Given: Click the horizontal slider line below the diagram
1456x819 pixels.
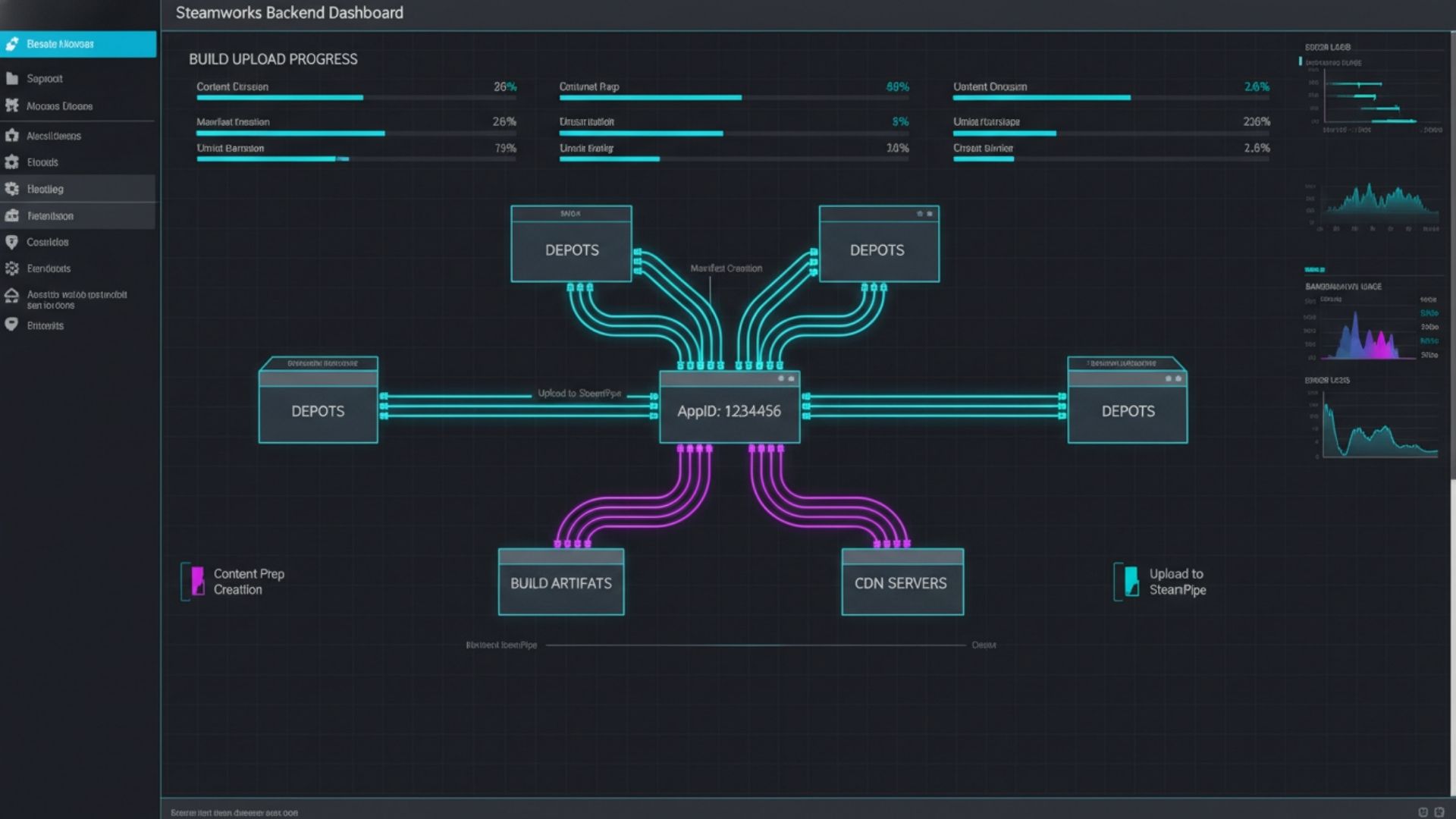Looking at the screenshot, I should tap(755, 645).
